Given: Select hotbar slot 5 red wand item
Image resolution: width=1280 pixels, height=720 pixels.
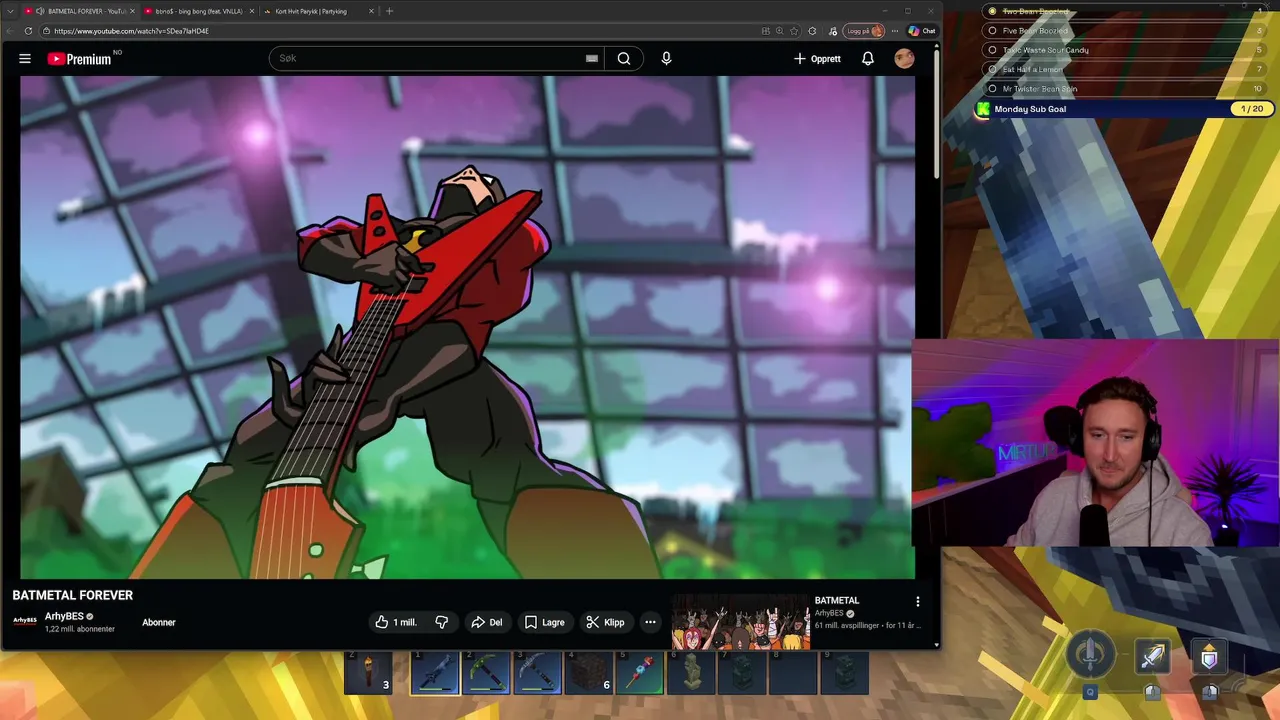Looking at the screenshot, I should tap(640, 672).
